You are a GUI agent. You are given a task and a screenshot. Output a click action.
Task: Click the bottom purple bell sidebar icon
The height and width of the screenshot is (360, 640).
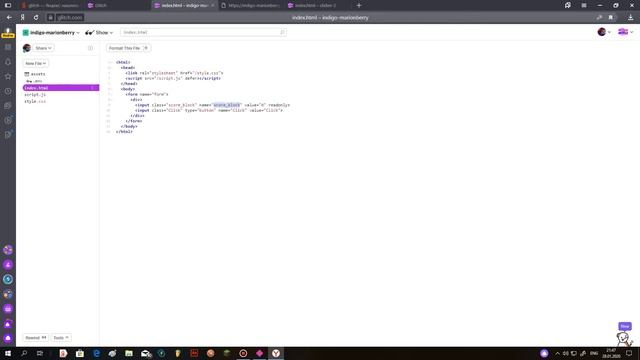click(x=8, y=338)
